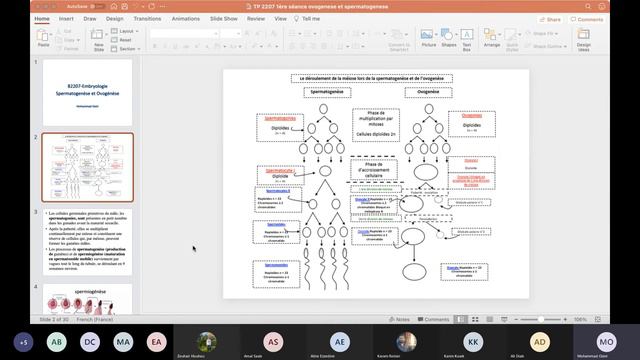Viewport: 640px width, 360px height.
Task: Click participant avatar KK
Action: pos(473,342)
